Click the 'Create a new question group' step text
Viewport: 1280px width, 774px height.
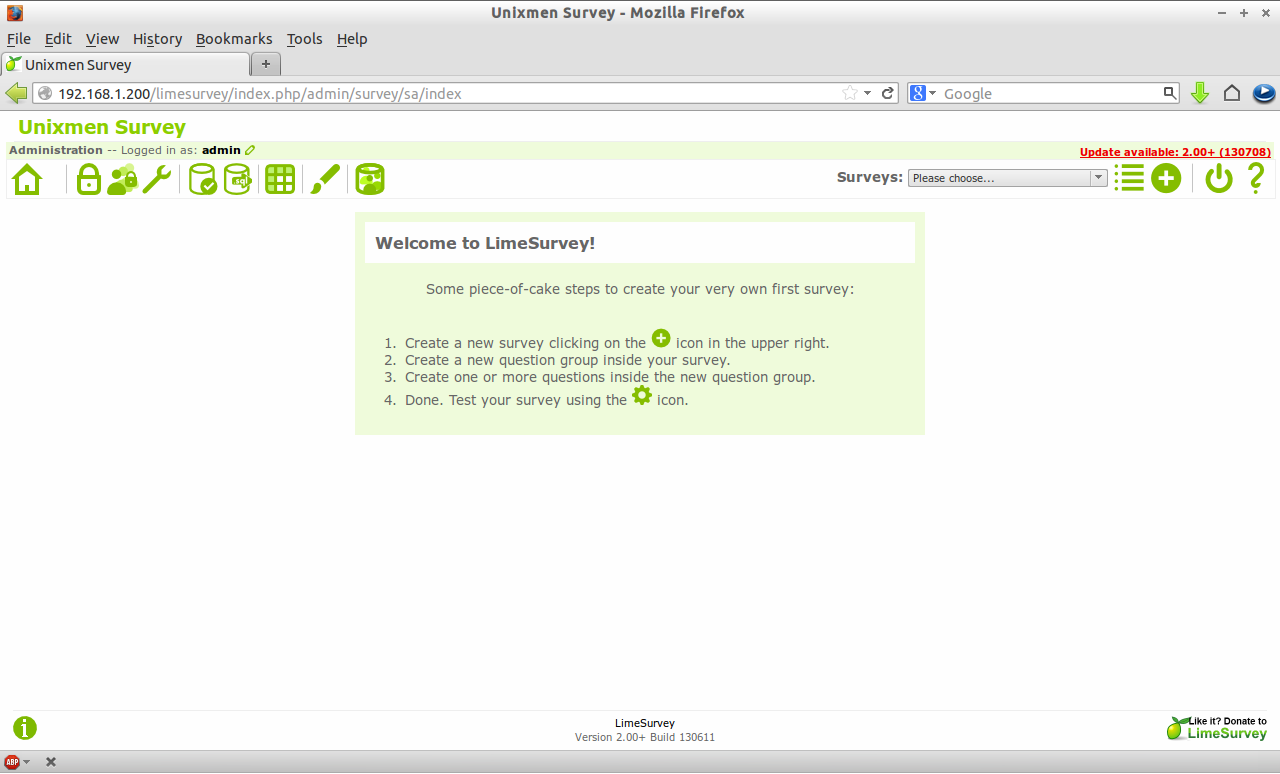[x=567, y=360]
